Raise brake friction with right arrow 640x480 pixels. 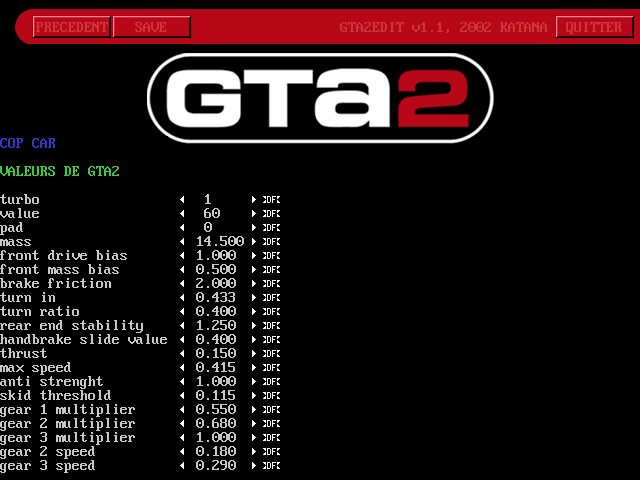pyautogui.click(x=253, y=283)
